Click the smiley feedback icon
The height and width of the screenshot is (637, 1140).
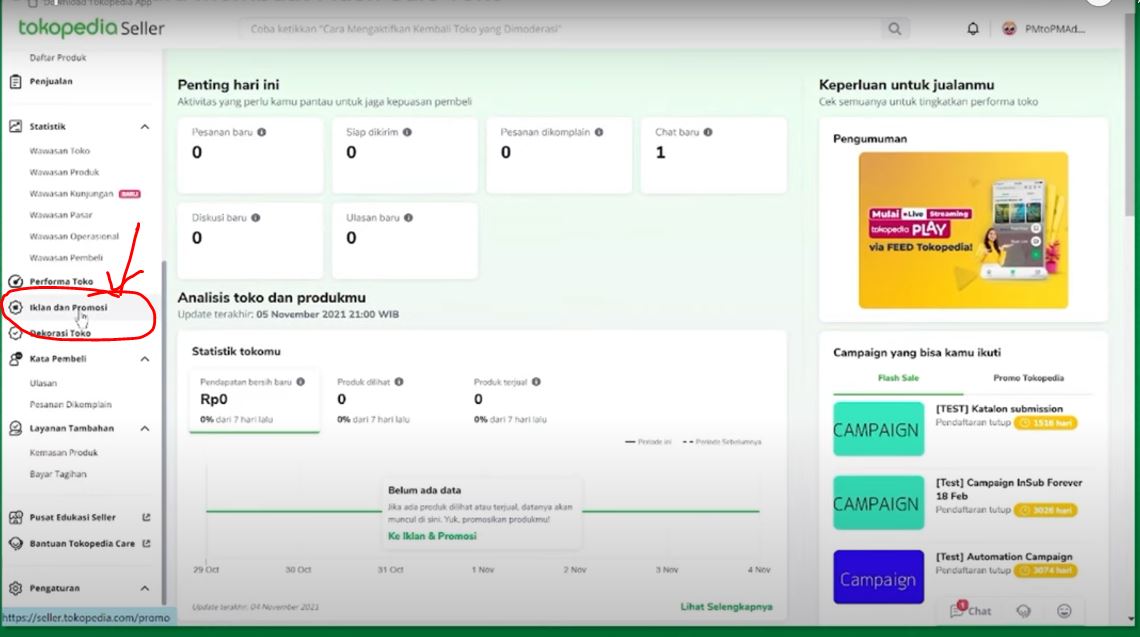[x=1064, y=610]
